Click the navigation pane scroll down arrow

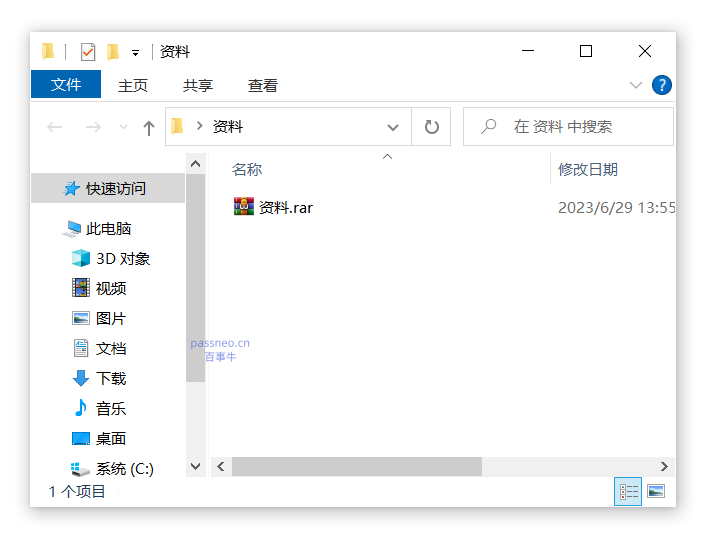[195, 466]
